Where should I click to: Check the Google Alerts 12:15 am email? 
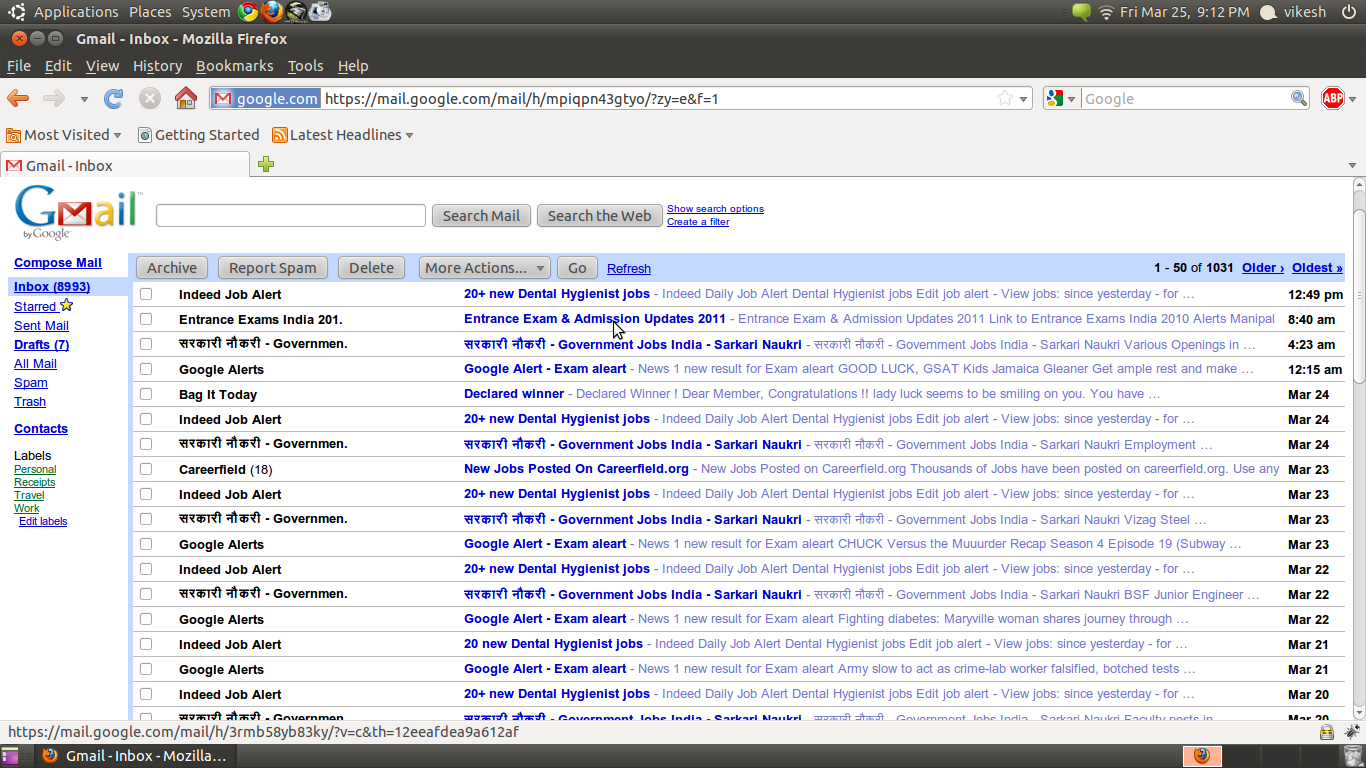pyautogui.click(x=146, y=369)
